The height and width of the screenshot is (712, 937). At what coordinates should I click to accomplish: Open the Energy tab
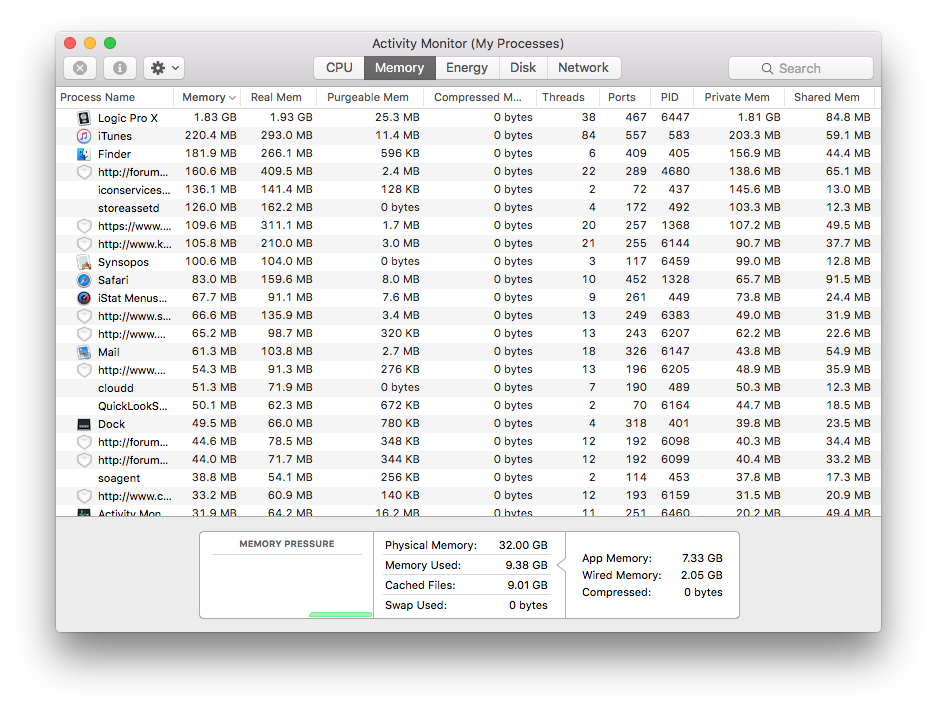coord(467,68)
